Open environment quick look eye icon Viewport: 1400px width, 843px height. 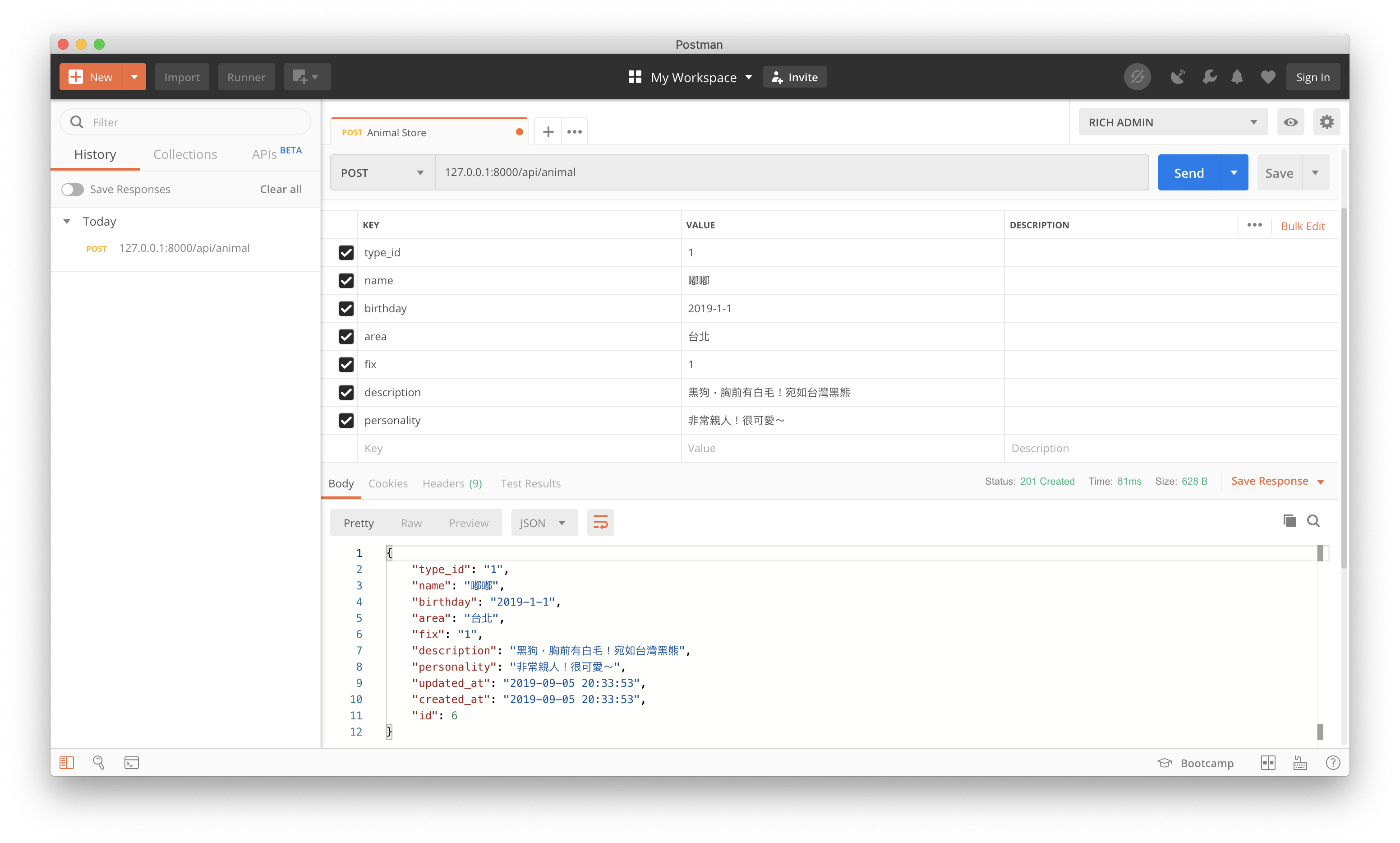(x=1290, y=122)
